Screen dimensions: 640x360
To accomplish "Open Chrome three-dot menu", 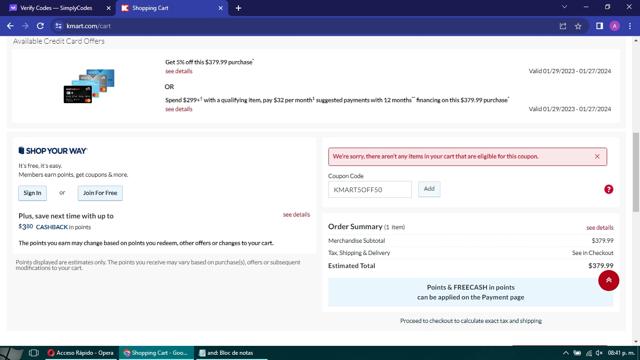I will (x=630, y=26).
